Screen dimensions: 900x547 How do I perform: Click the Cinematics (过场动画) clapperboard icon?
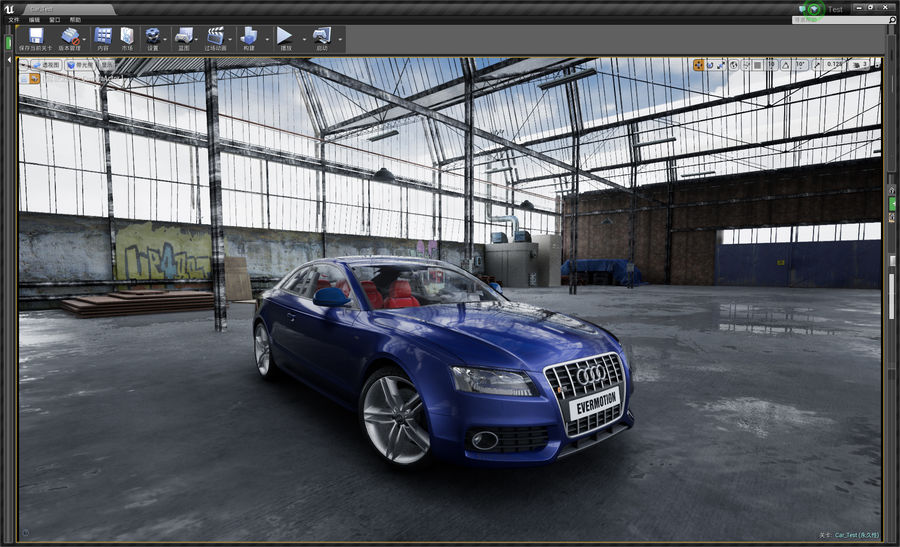215,36
